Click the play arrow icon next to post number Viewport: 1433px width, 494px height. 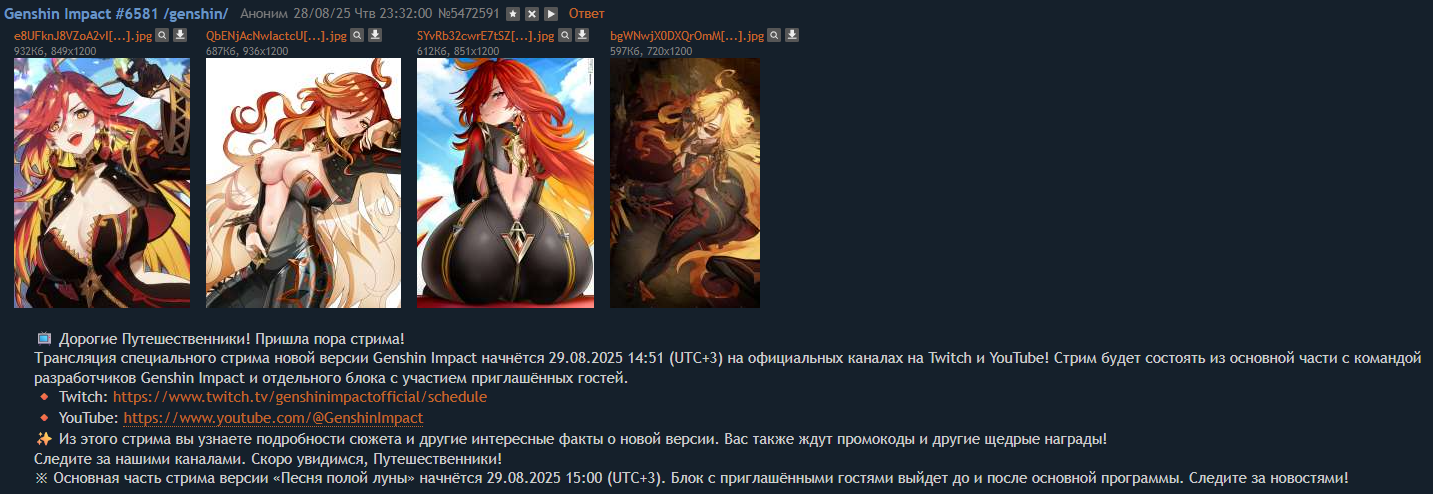[551, 13]
